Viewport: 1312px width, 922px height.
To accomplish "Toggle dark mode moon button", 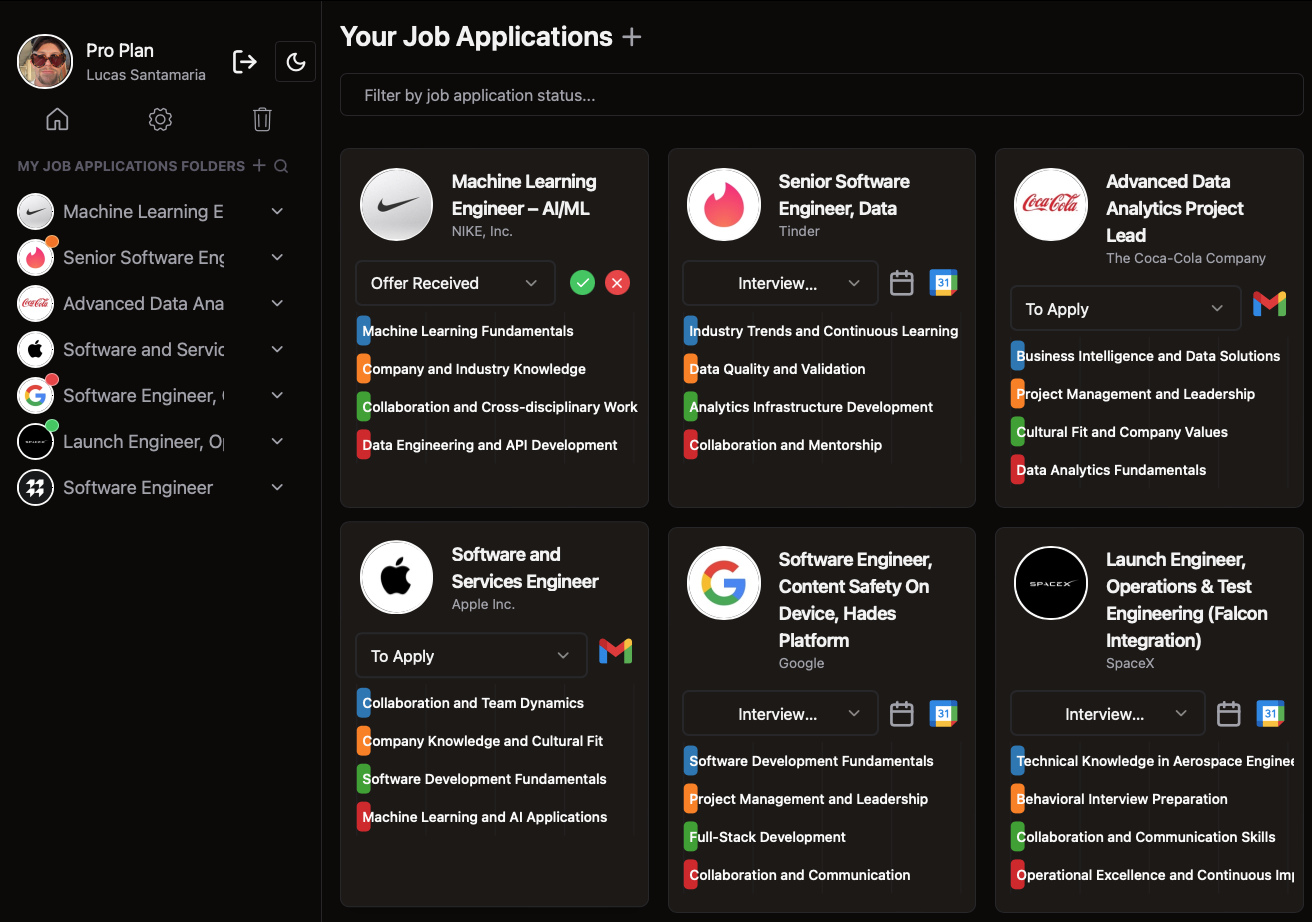I will point(295,62).
